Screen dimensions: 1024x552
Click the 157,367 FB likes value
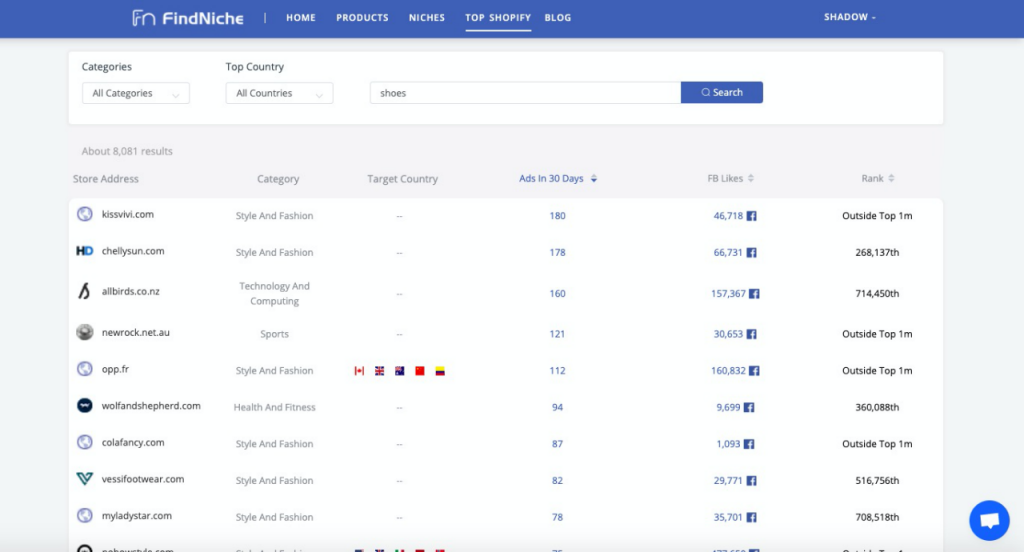pos(728,293)
